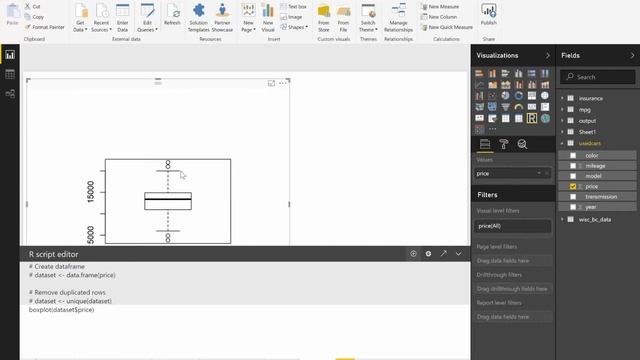Select the Slicer visualization
640x360 pixels.
(492, 118)
